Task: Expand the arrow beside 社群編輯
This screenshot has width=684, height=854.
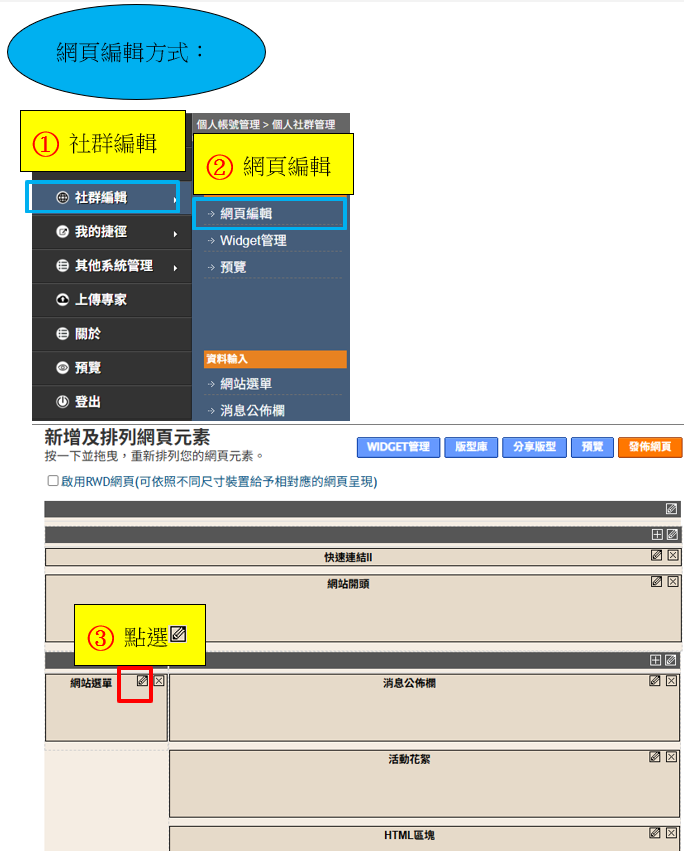Action: 175,200
